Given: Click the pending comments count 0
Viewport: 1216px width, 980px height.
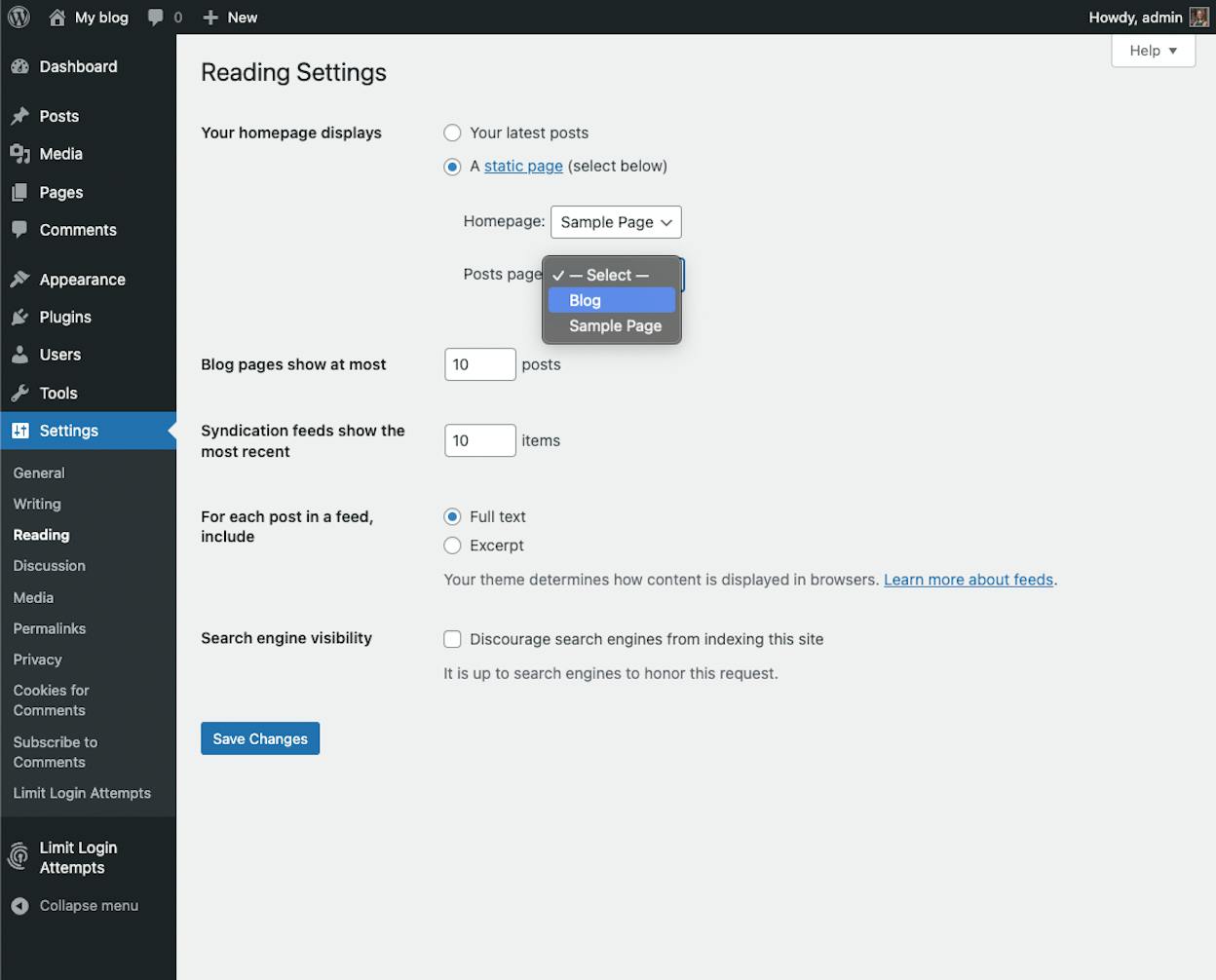Looking at the screenshot, I should click(177, 18).
